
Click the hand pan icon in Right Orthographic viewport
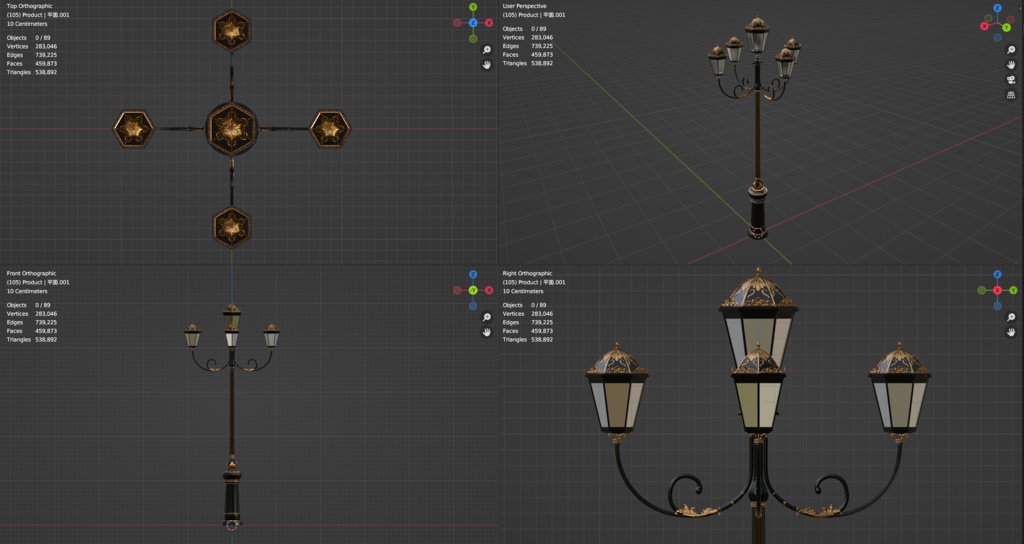point(1011,332)
